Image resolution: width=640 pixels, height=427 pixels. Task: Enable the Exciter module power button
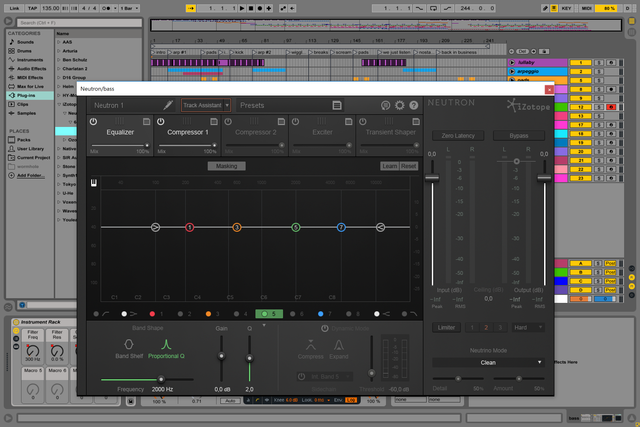click(296, 122)
